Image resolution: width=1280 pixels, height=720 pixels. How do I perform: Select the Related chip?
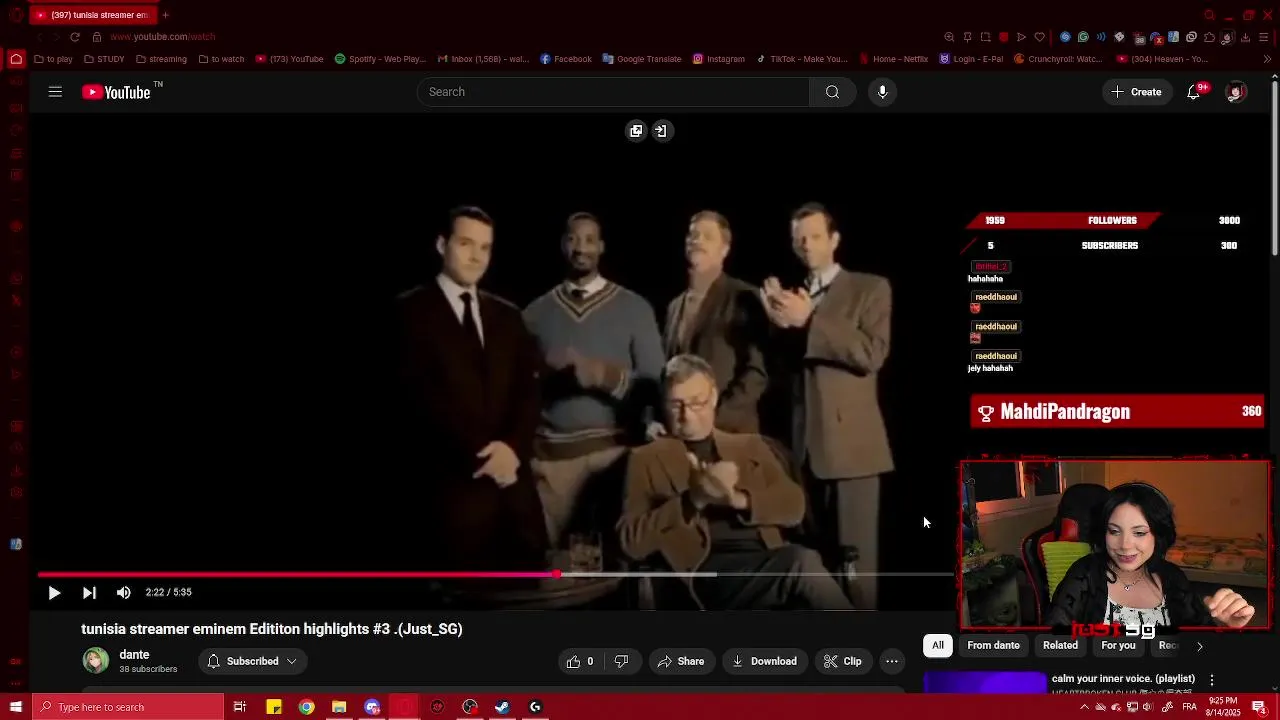coord(1060,646)
